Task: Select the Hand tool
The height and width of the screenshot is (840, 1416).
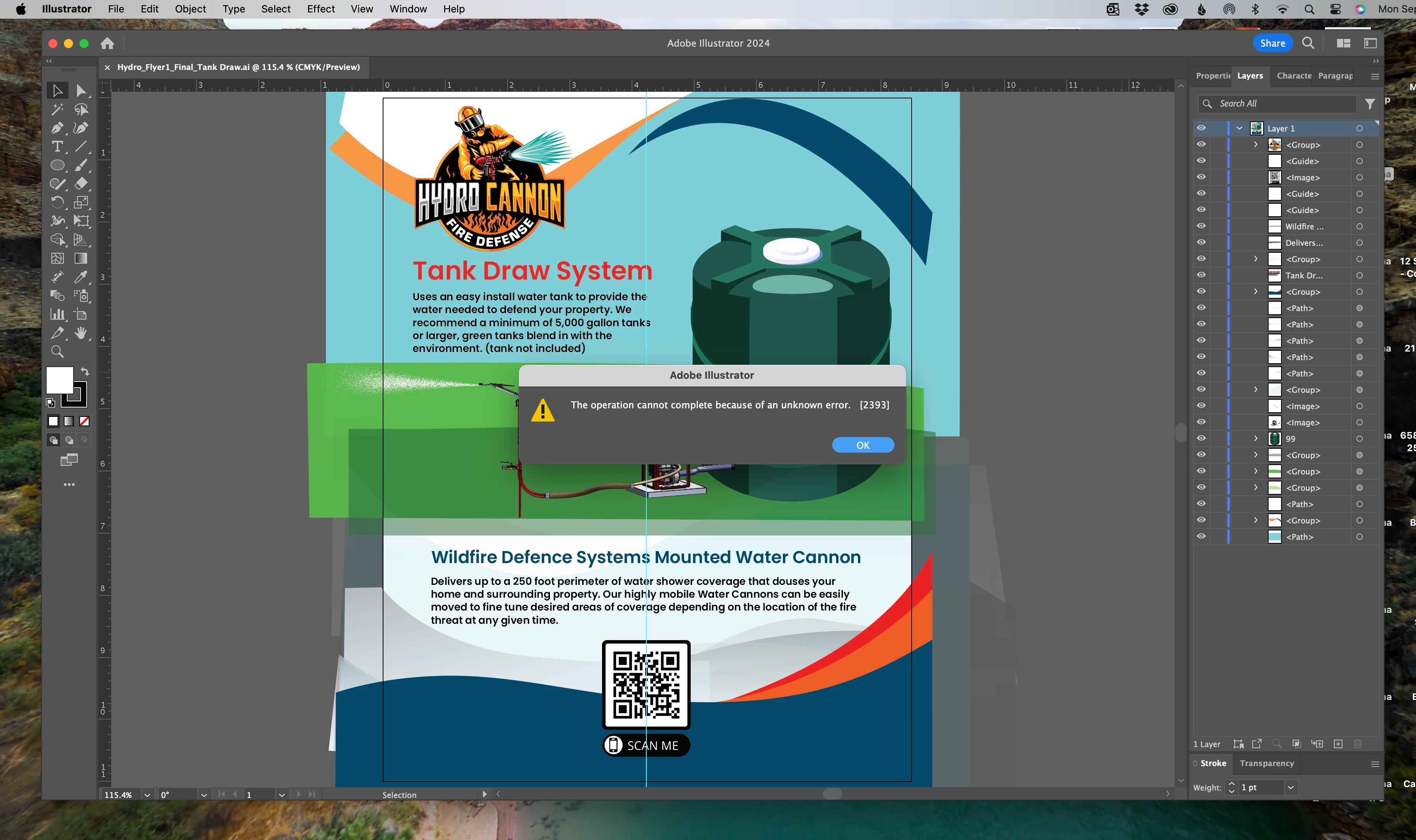Action: coord(81,333)
